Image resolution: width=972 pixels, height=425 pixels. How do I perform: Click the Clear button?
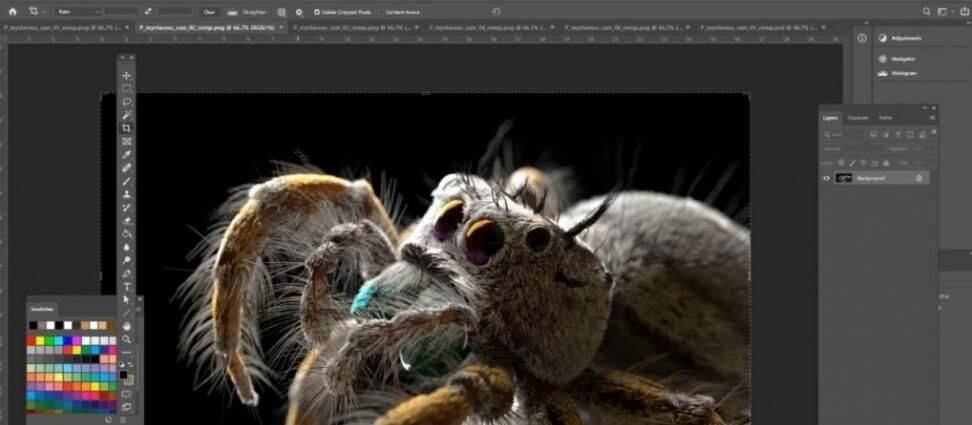pos(208,12)
